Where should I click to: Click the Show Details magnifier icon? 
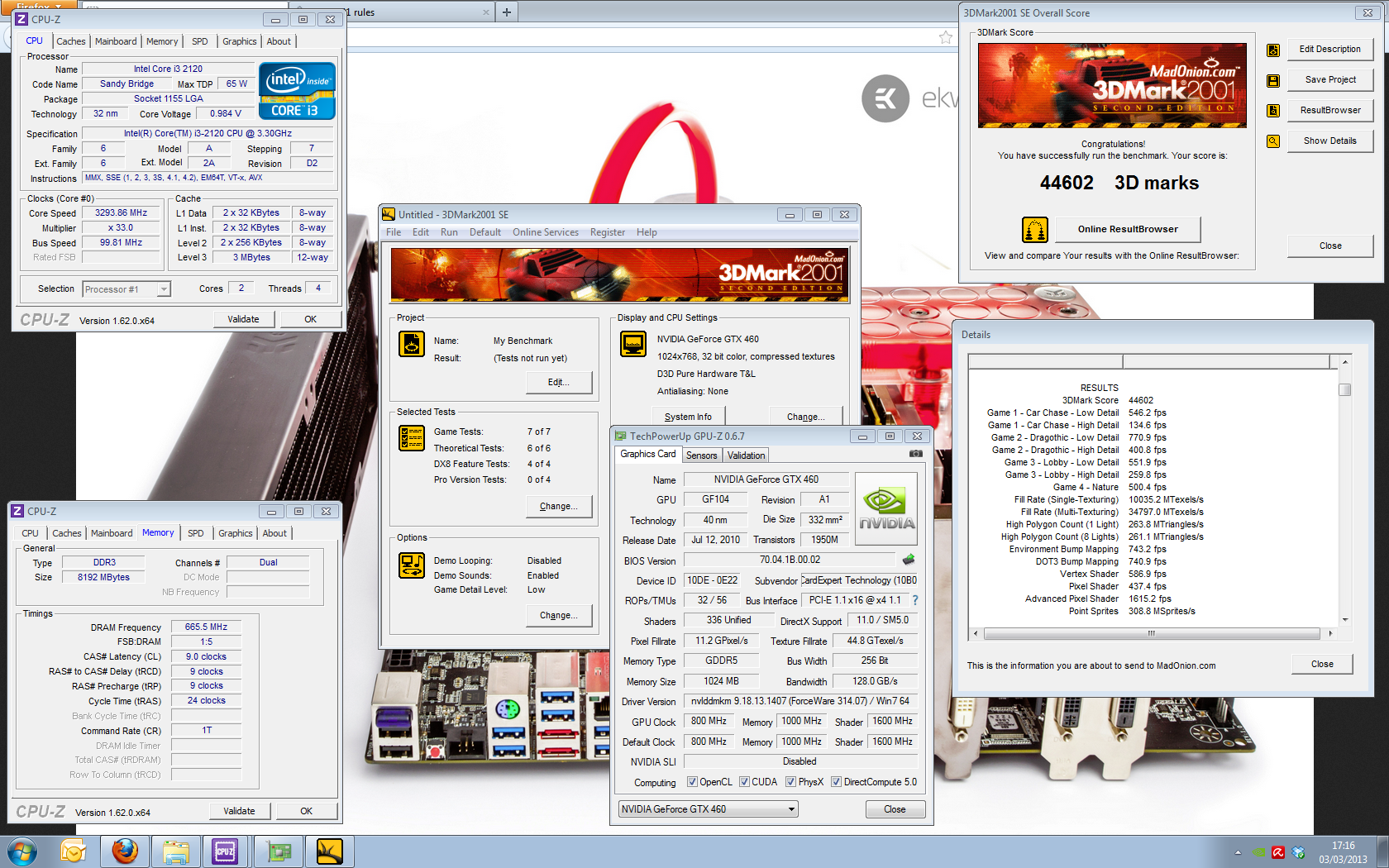coord(1273,141)
